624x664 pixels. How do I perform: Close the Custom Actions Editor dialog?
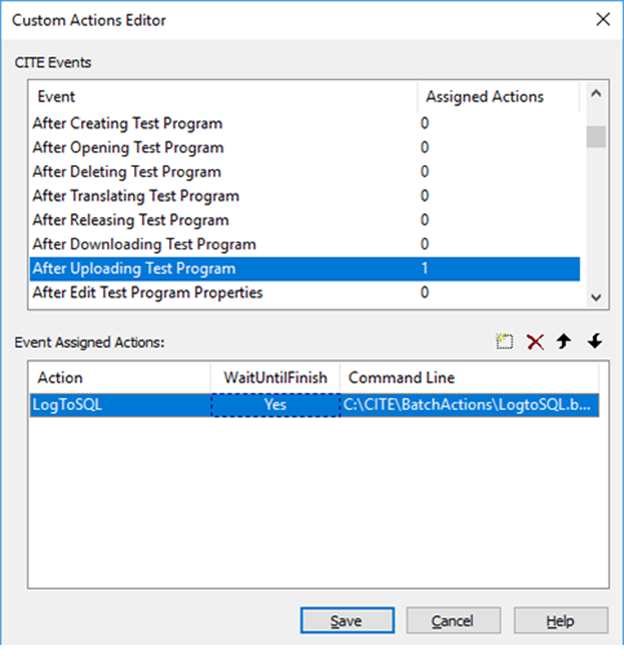(603, 19)
